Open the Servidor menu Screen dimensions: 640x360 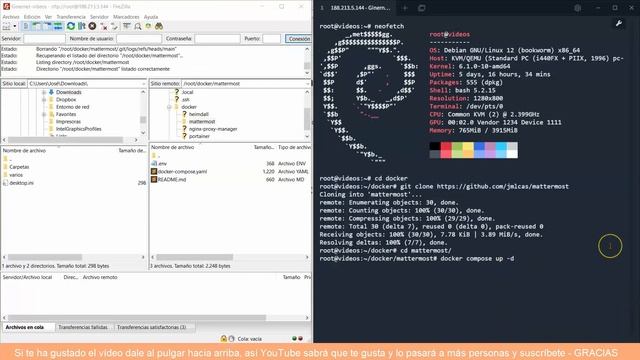click(x=99, y=17)
